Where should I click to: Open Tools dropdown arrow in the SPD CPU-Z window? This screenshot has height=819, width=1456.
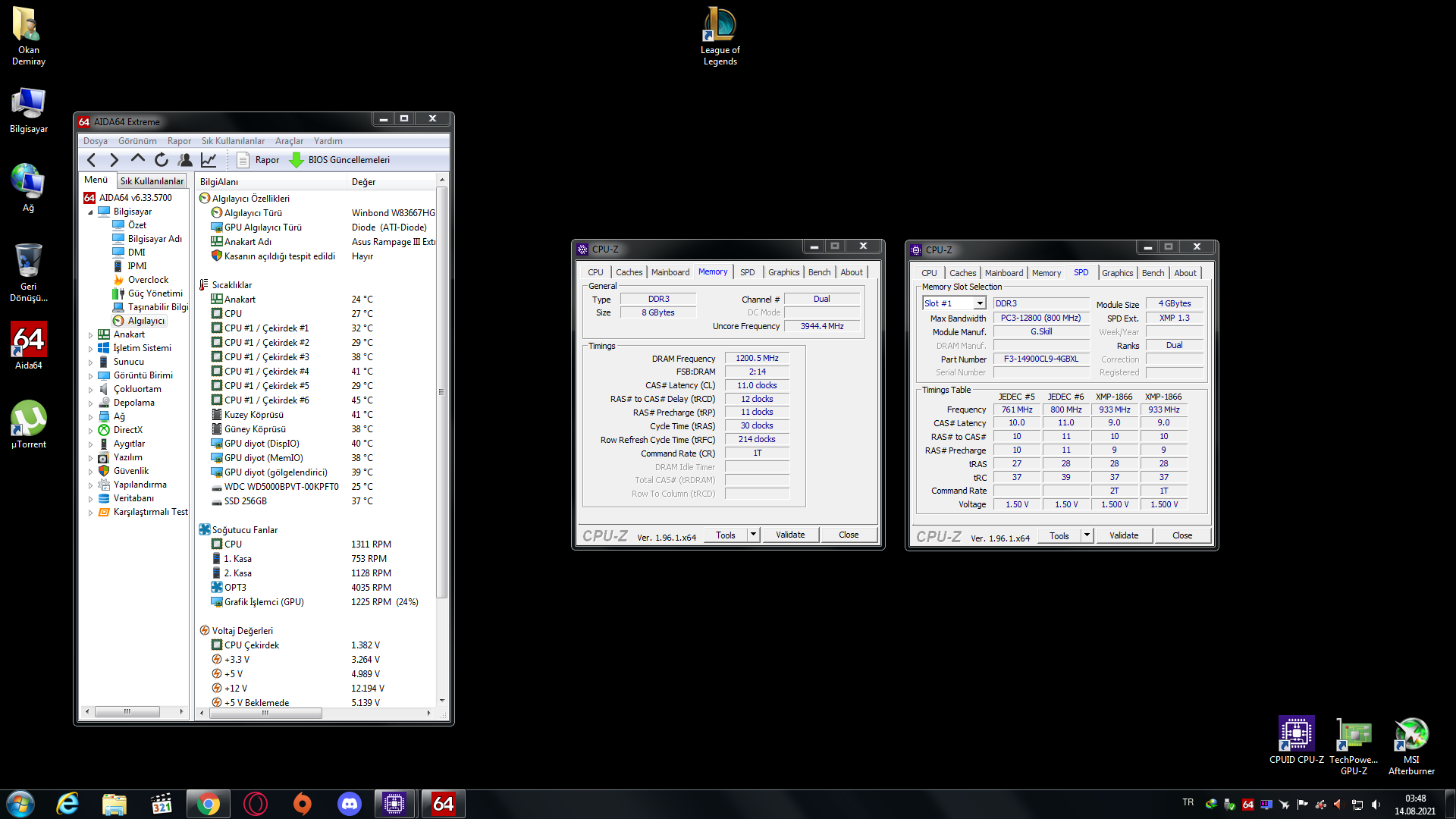[1087, 535]
